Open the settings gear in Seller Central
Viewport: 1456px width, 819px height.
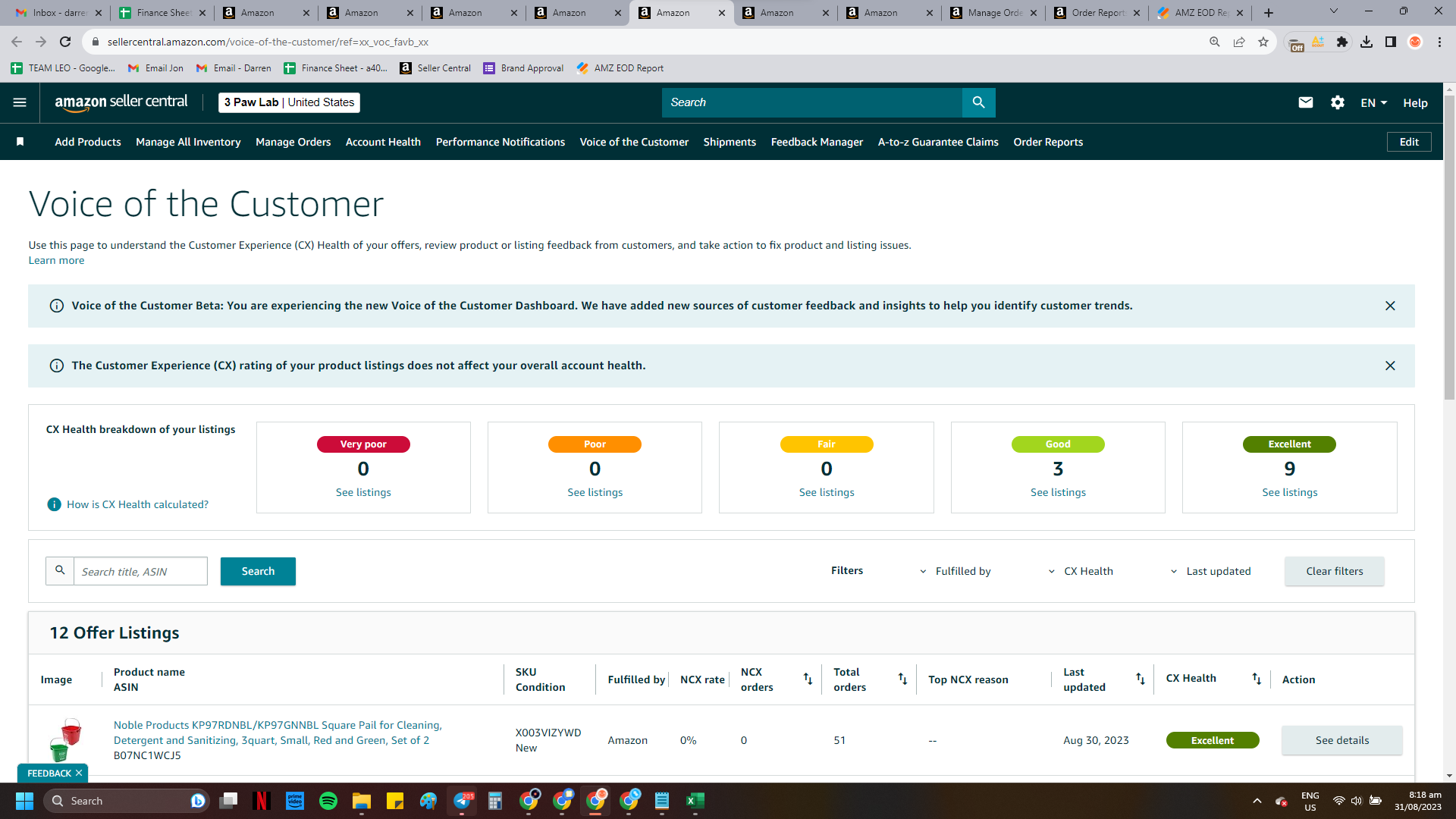(x=1338, y=102)
